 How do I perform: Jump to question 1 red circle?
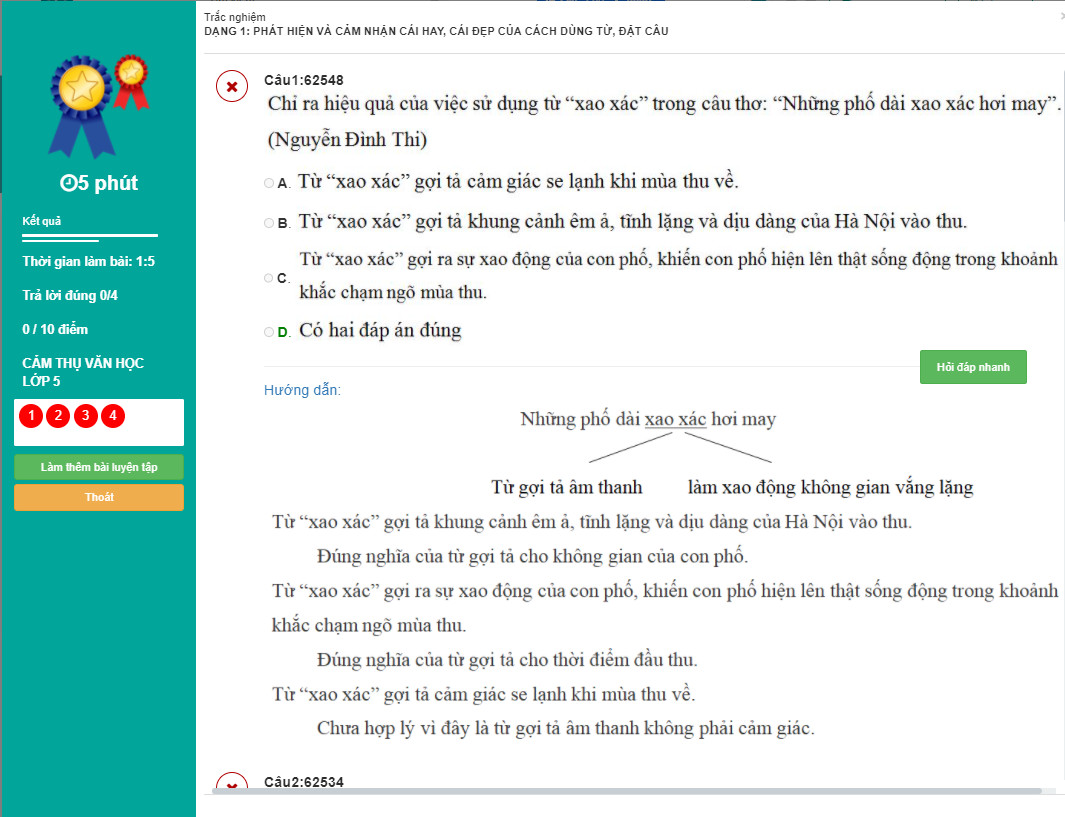pyautogui.click(x=31, y=416)
